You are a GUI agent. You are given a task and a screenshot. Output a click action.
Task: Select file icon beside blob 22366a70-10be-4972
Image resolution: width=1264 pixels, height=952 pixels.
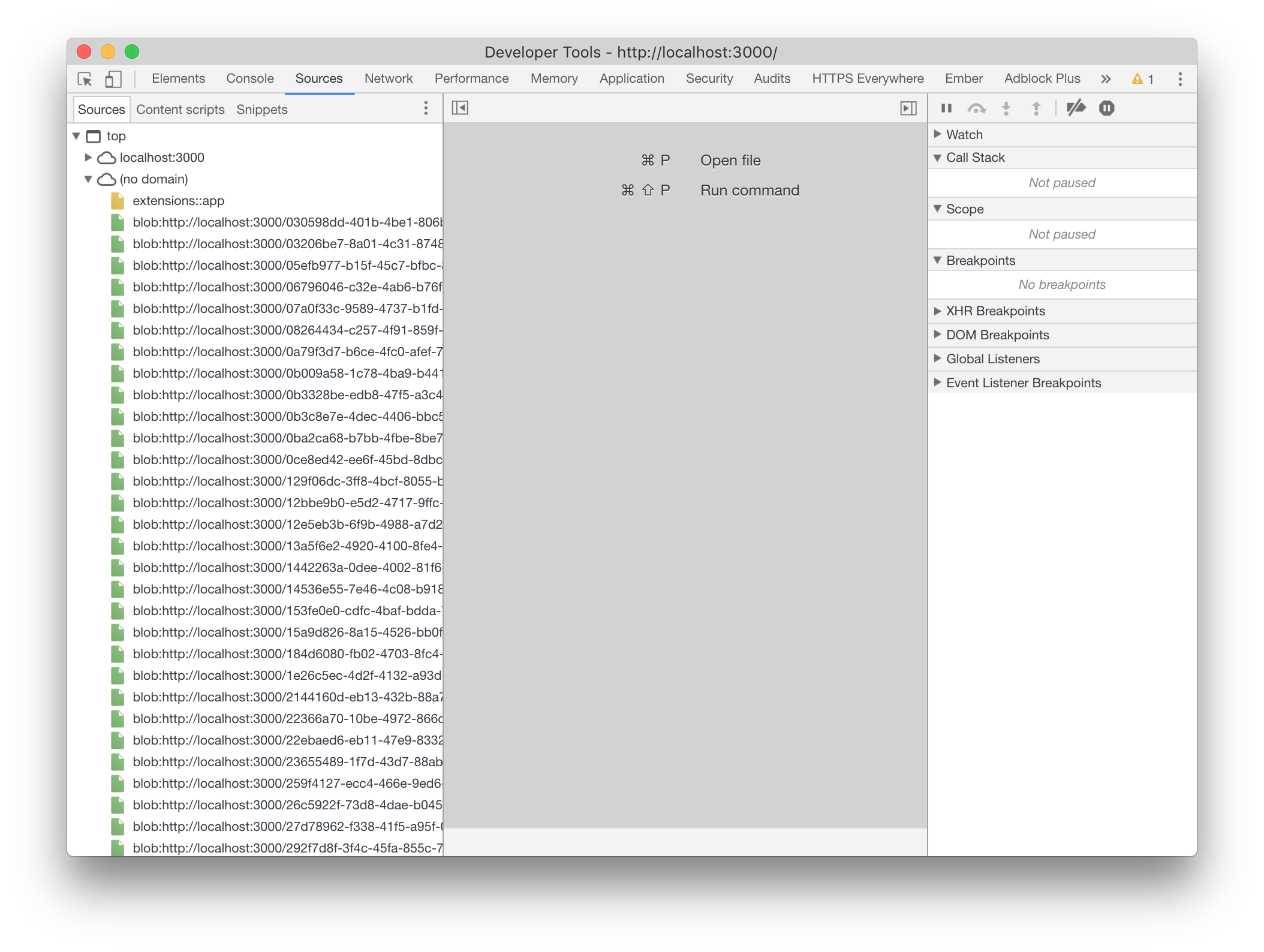point(118,719)
